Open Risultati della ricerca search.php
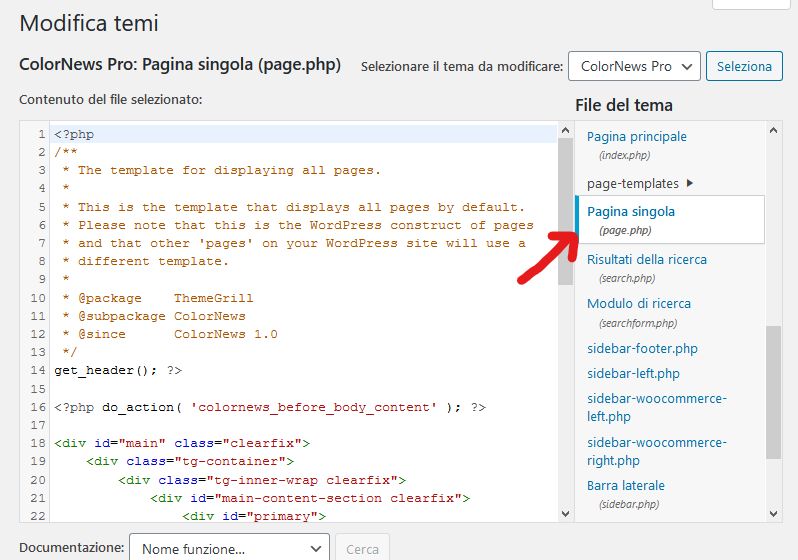This screenshot has height=560, width=798. [646, 268]
